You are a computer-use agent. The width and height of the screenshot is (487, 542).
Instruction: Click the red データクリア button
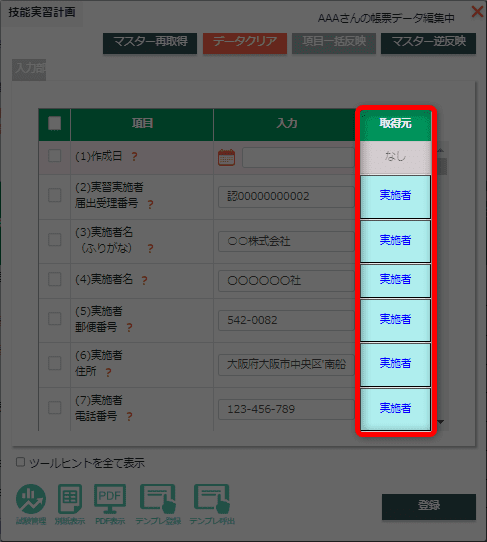coord(245,43)
